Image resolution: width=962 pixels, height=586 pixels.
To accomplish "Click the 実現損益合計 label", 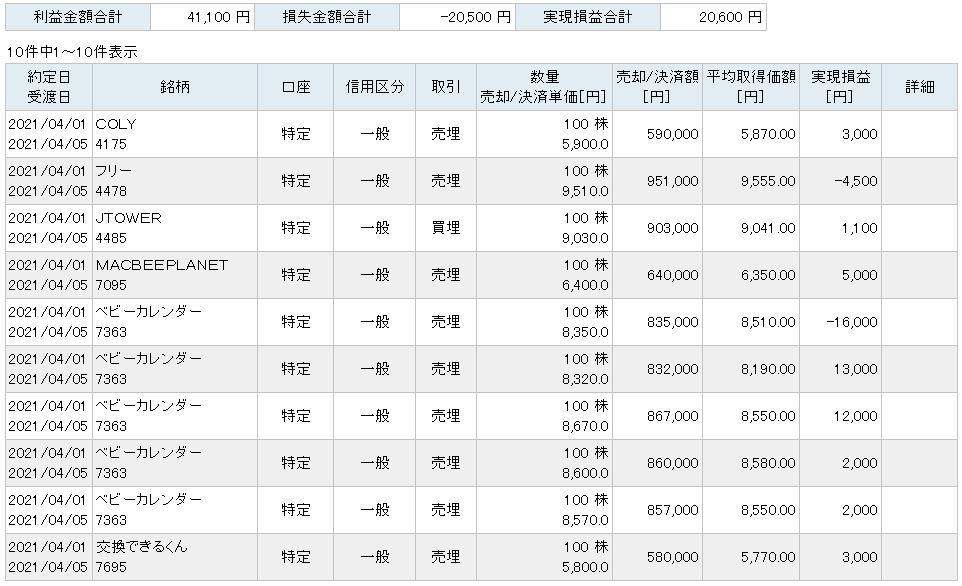I will click(588, 17).
